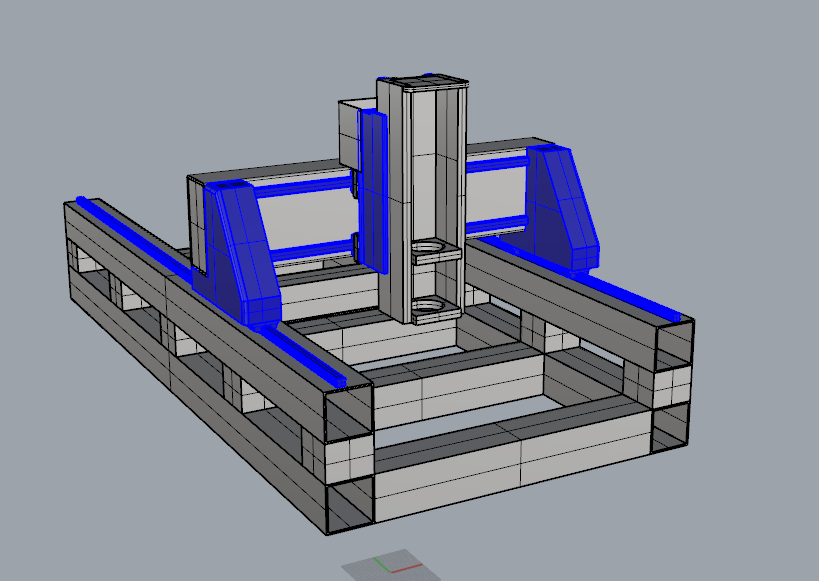This screenshot has width=819, height=581.
Task: Click the upper spindle clamp ring
Action: pyautogui.click(x=430, y=247)
